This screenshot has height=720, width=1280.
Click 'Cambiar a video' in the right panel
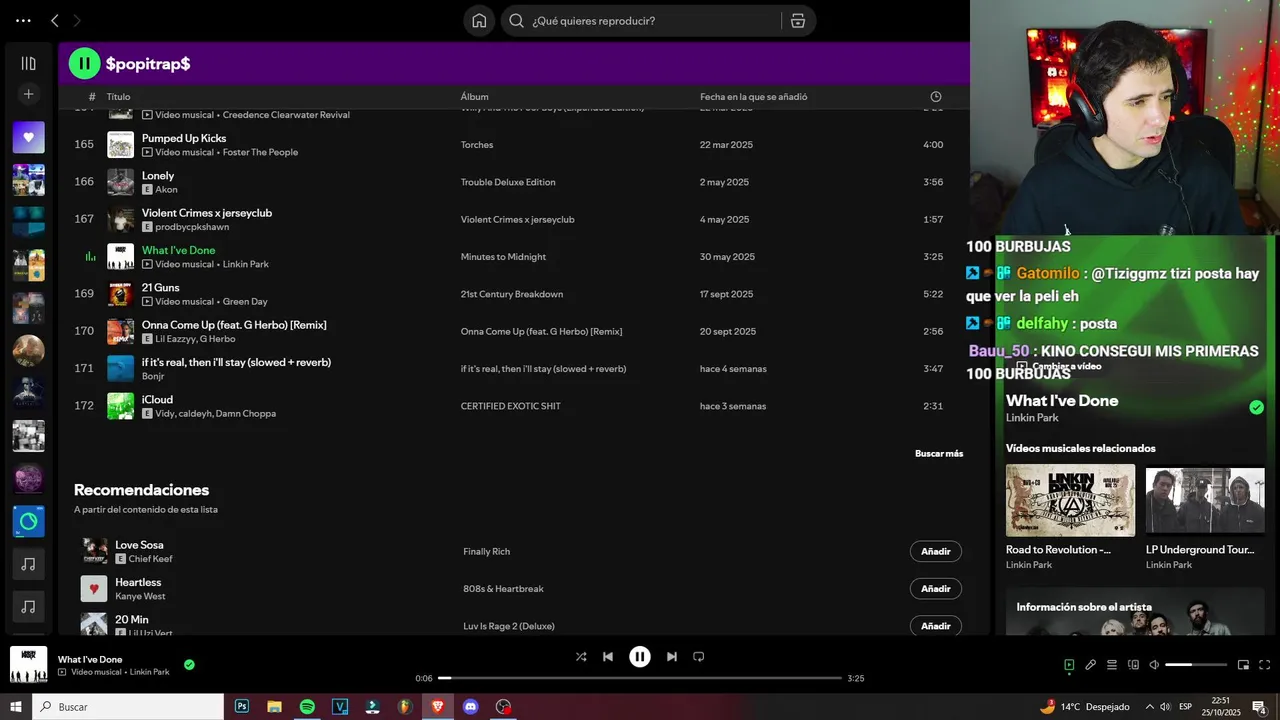(1059, 366)
